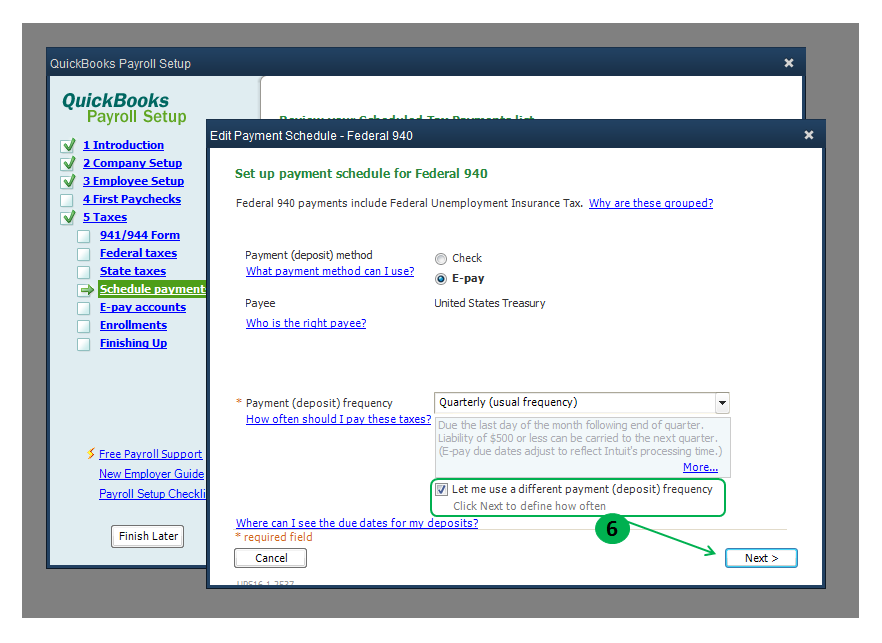Click the lightning icon beside Free Payroll Support
The width and height of the screenshot is (882, 643).
tap(91, 453)
